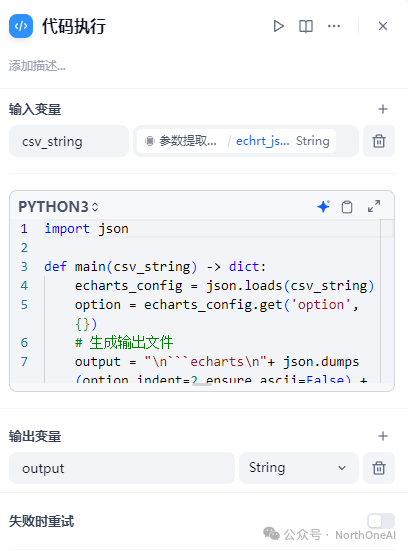Image resolution: width=408 pixels, height=551 pixels.
Task: Delete the output variable
Action: pyautogui.click(x=379, y=468)
